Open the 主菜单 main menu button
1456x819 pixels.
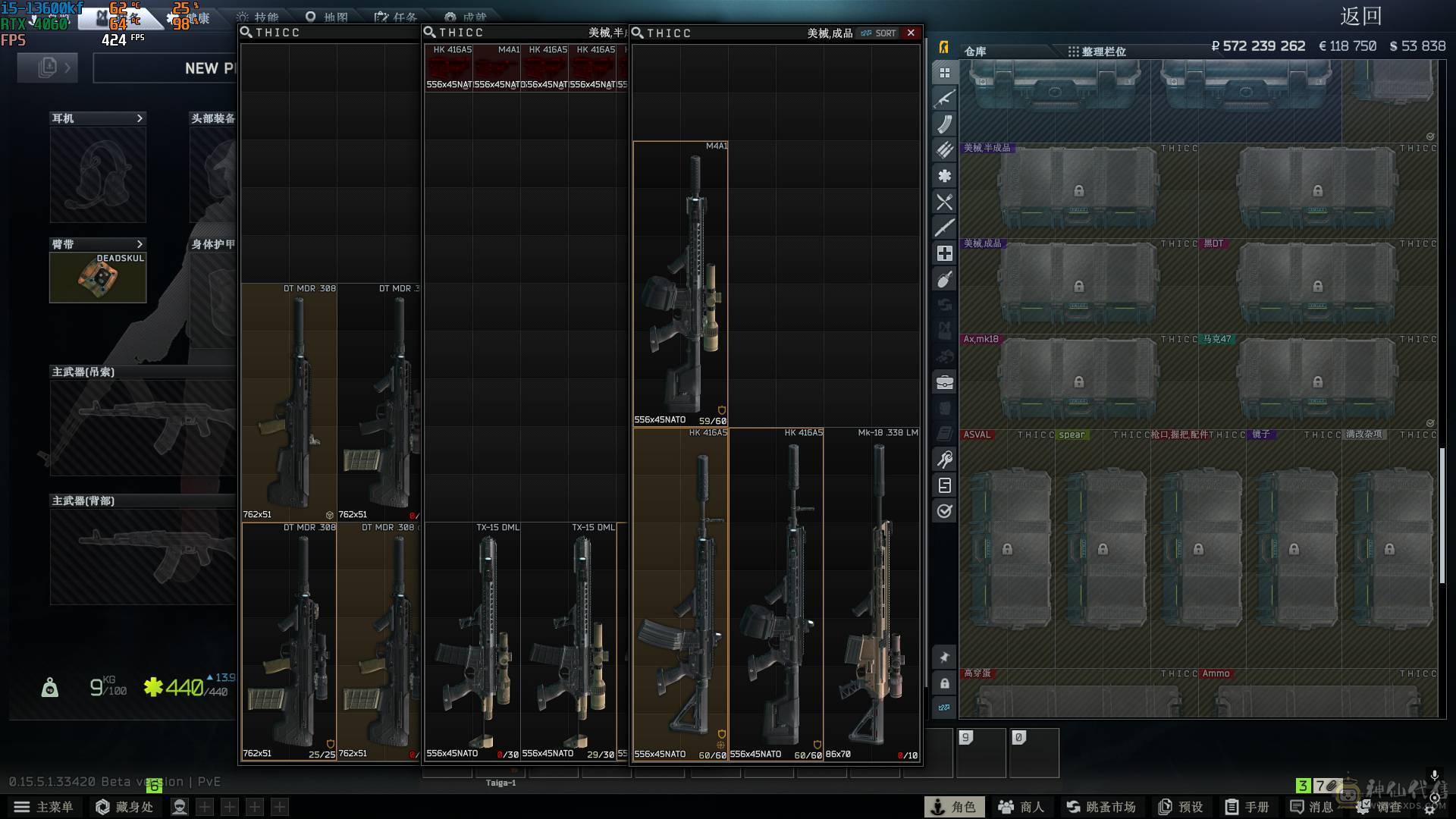[x=43, y=807]
